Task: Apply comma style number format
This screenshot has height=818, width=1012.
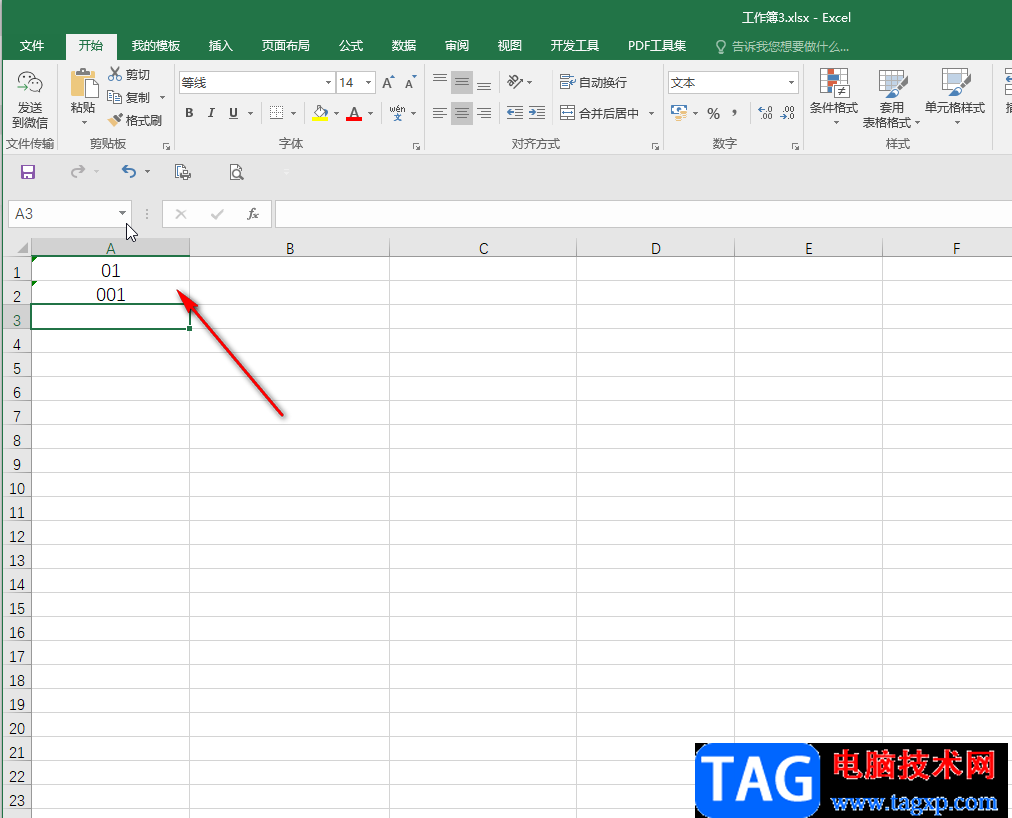Action: click(x=734, y=114)
